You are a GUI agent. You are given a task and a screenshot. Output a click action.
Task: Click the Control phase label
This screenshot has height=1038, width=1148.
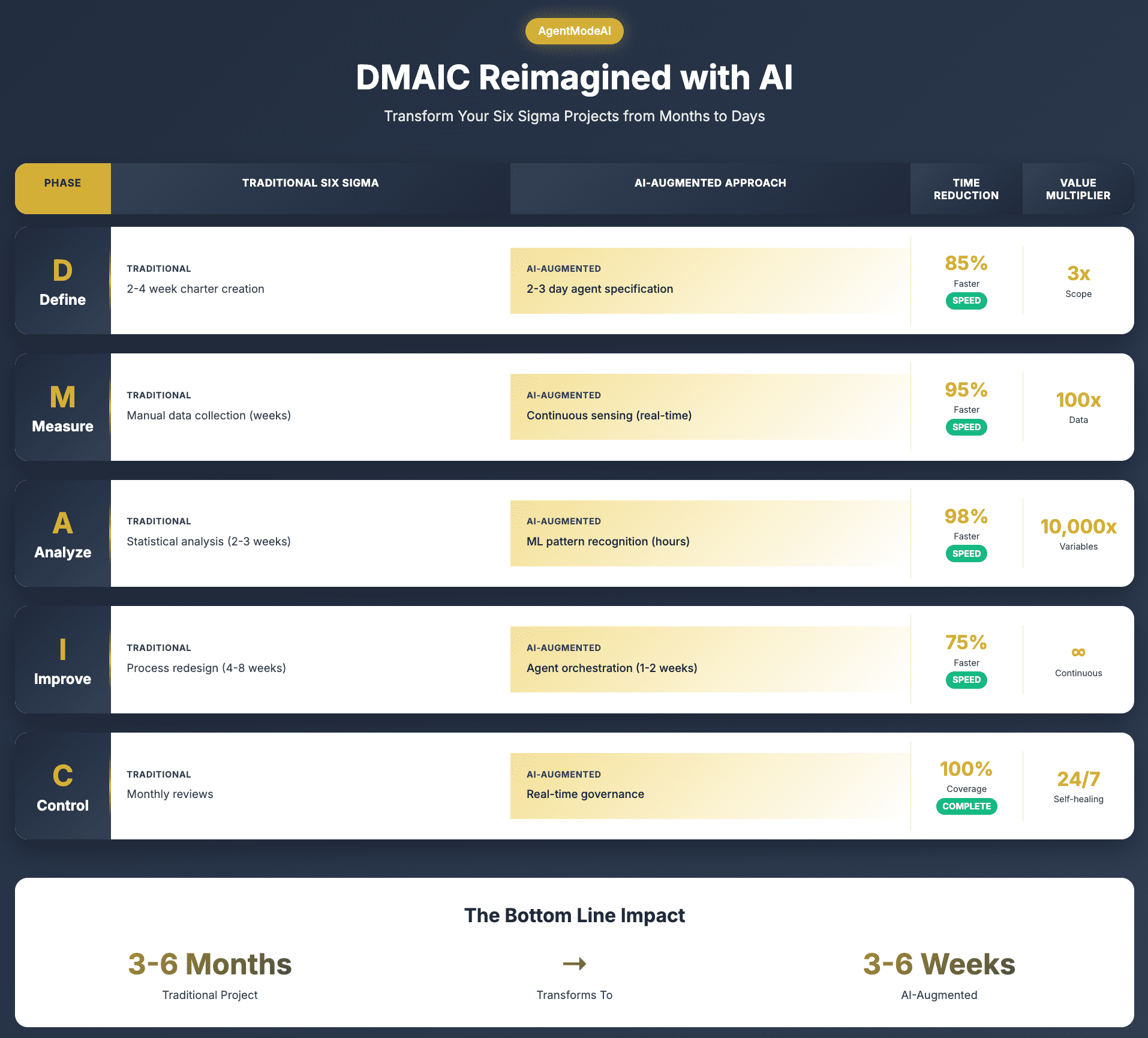tap(62, 805)
